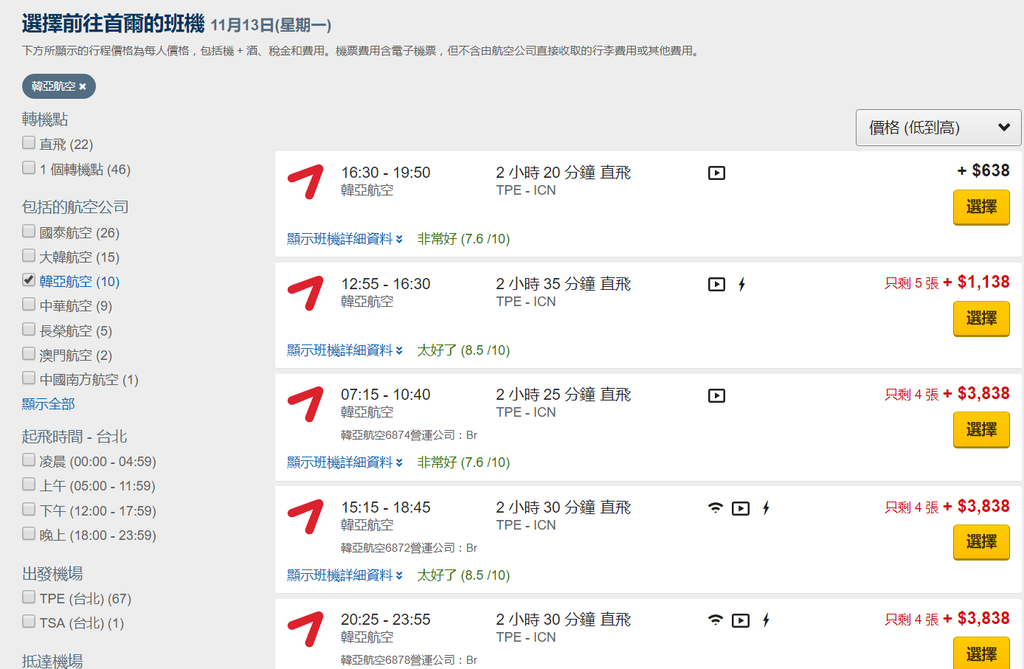Check the TPE (台北) (67) airport filter
This screenshot has width=1024, height=669.
tap(29, 598)
